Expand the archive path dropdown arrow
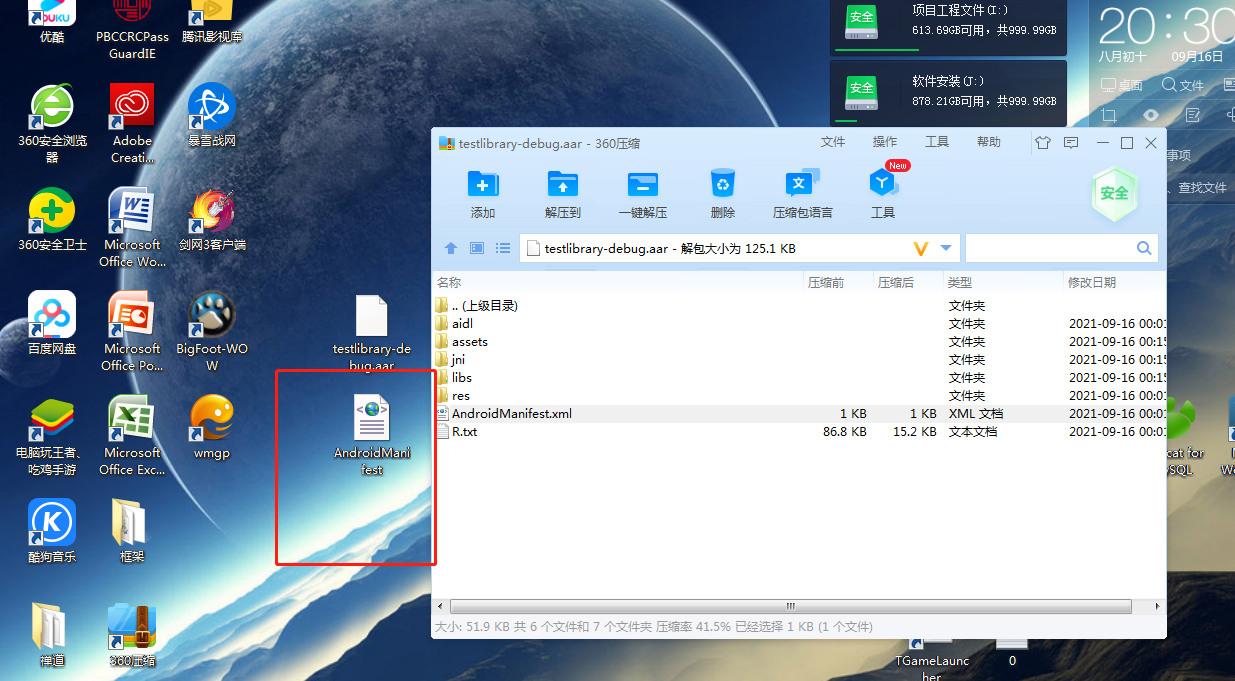The image size is (1235, 681). pos(948,248)
